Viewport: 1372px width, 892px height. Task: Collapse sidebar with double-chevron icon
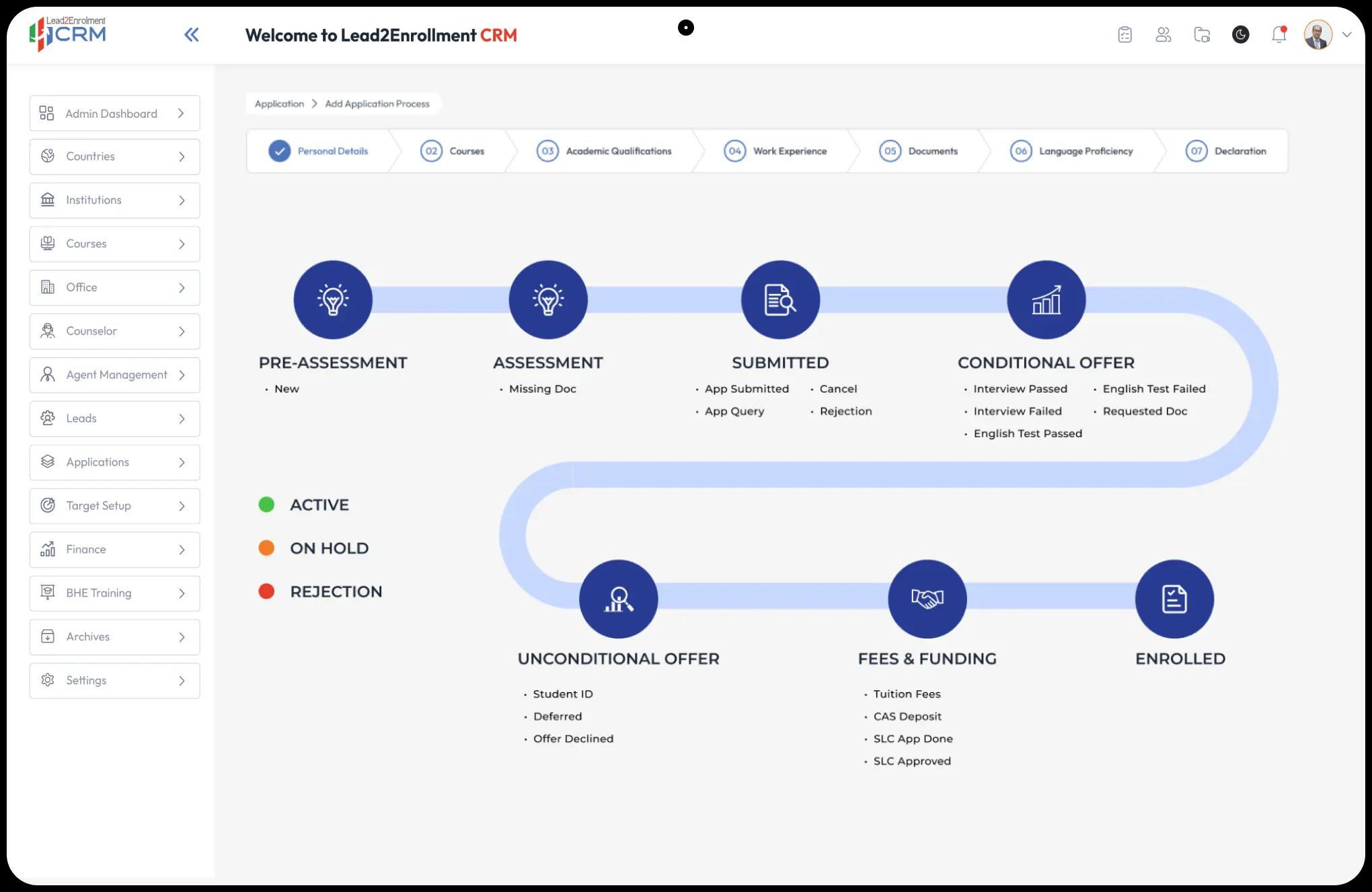[x=192, y=35]
